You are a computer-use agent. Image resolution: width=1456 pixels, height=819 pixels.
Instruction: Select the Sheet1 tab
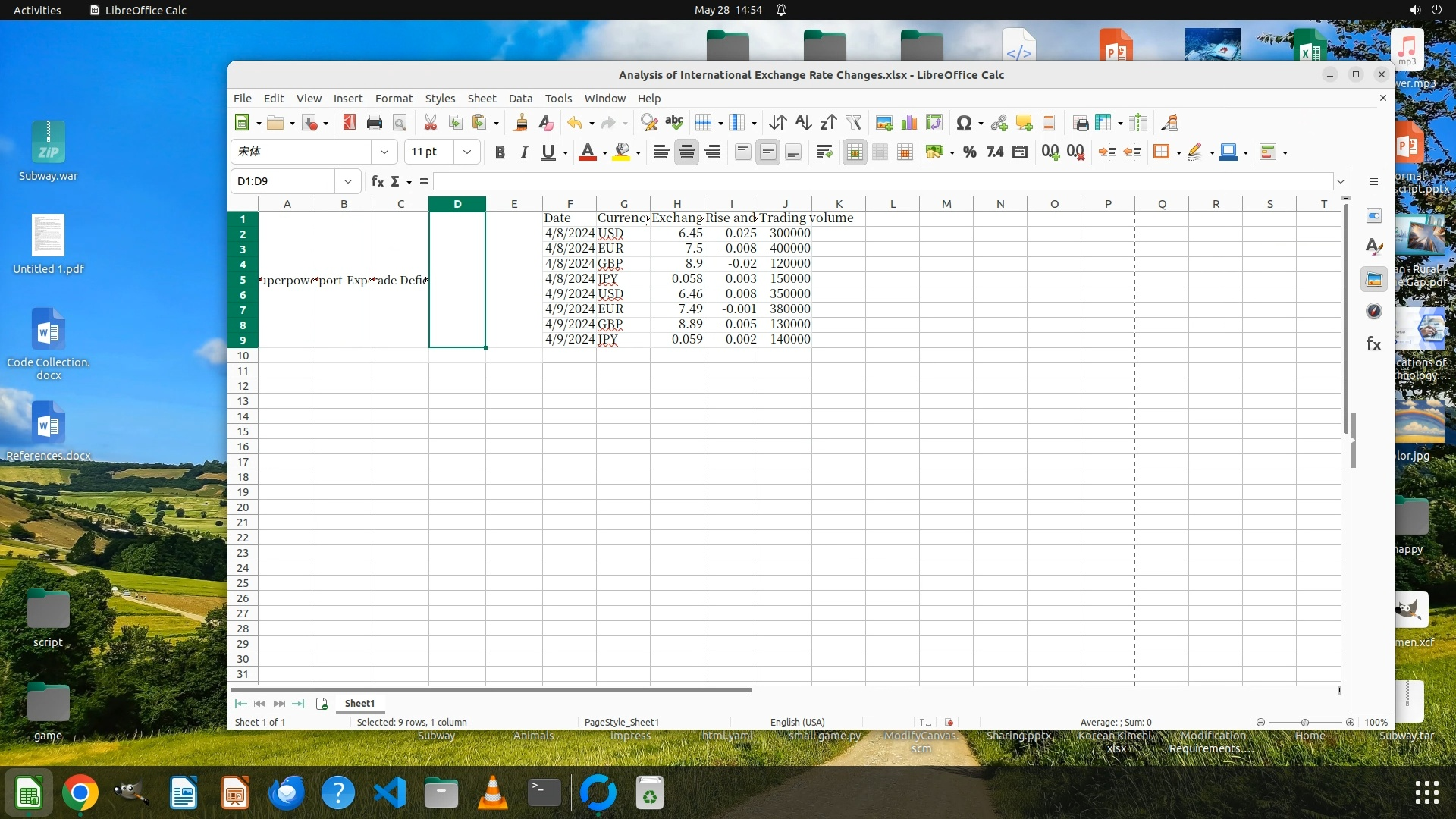tap(359, 704)
